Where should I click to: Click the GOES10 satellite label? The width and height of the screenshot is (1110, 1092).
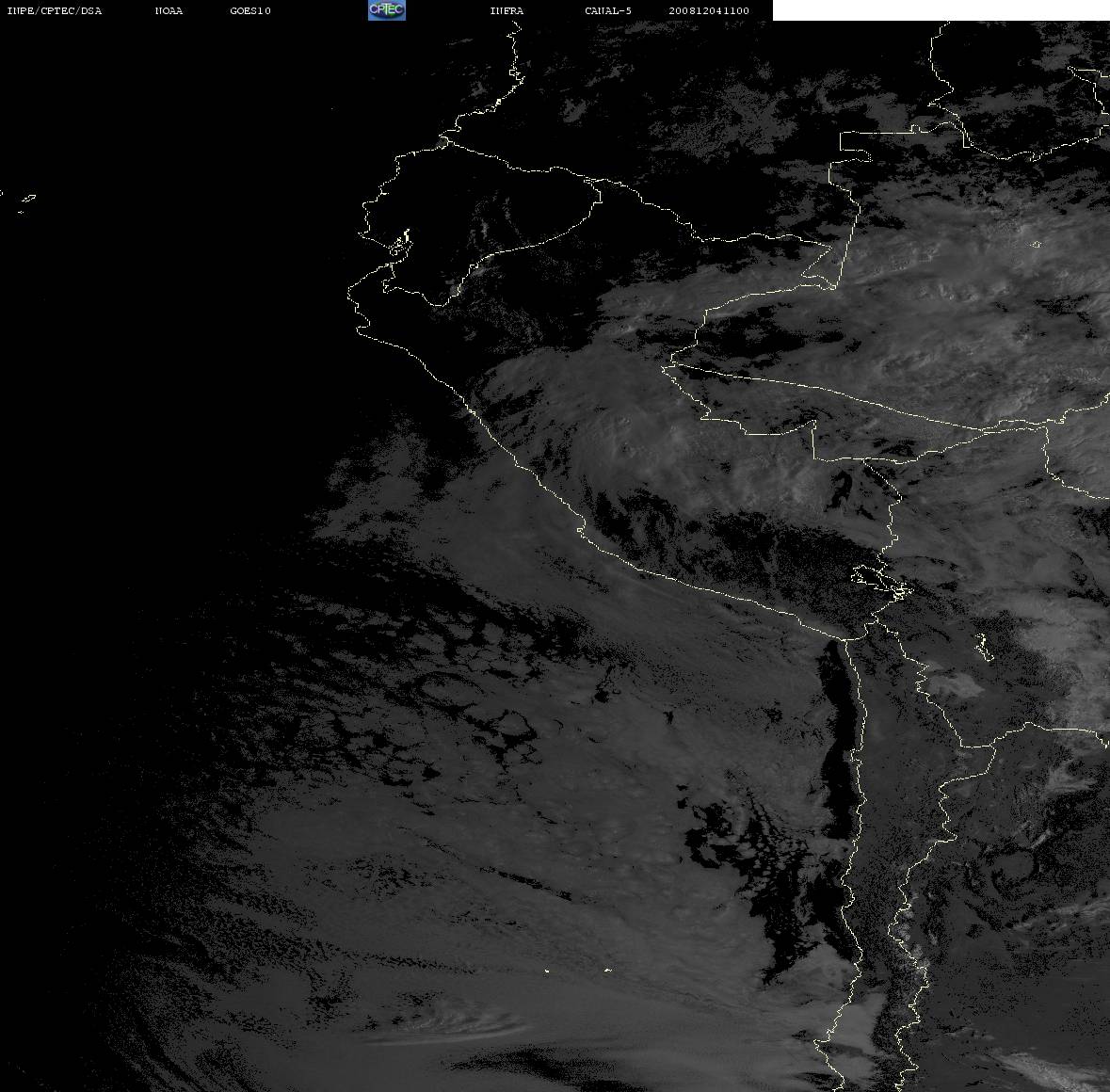pos(250,10)
